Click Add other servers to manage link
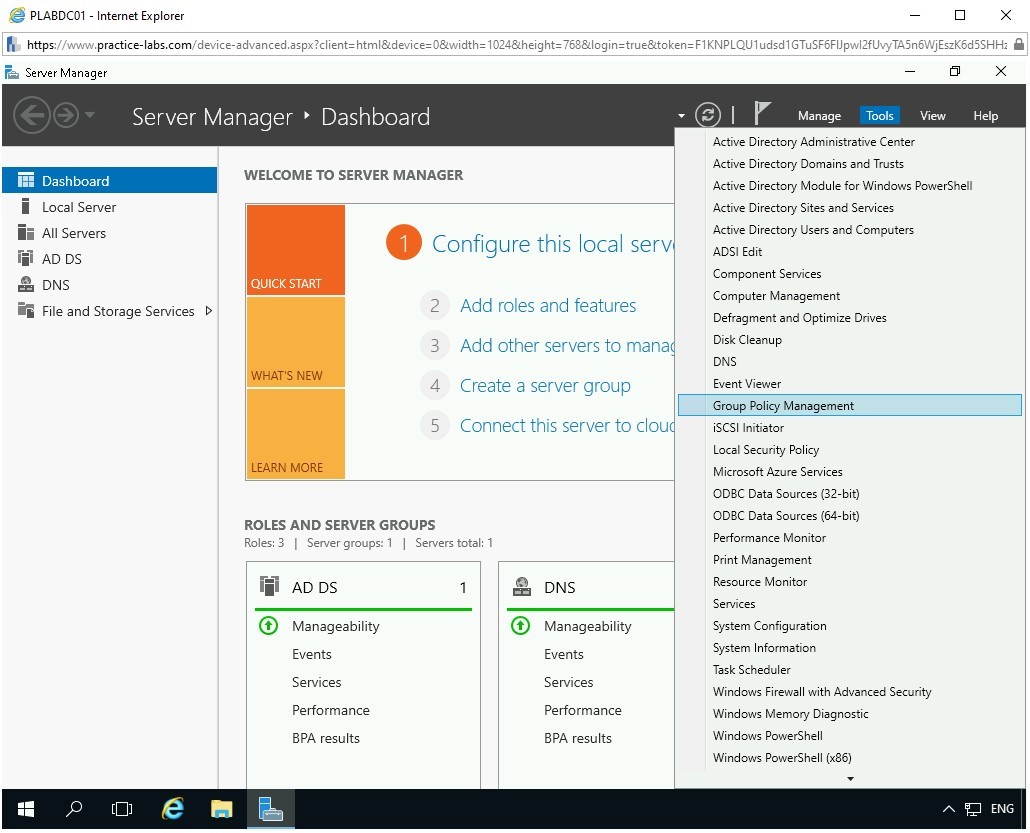 (567, 346)
